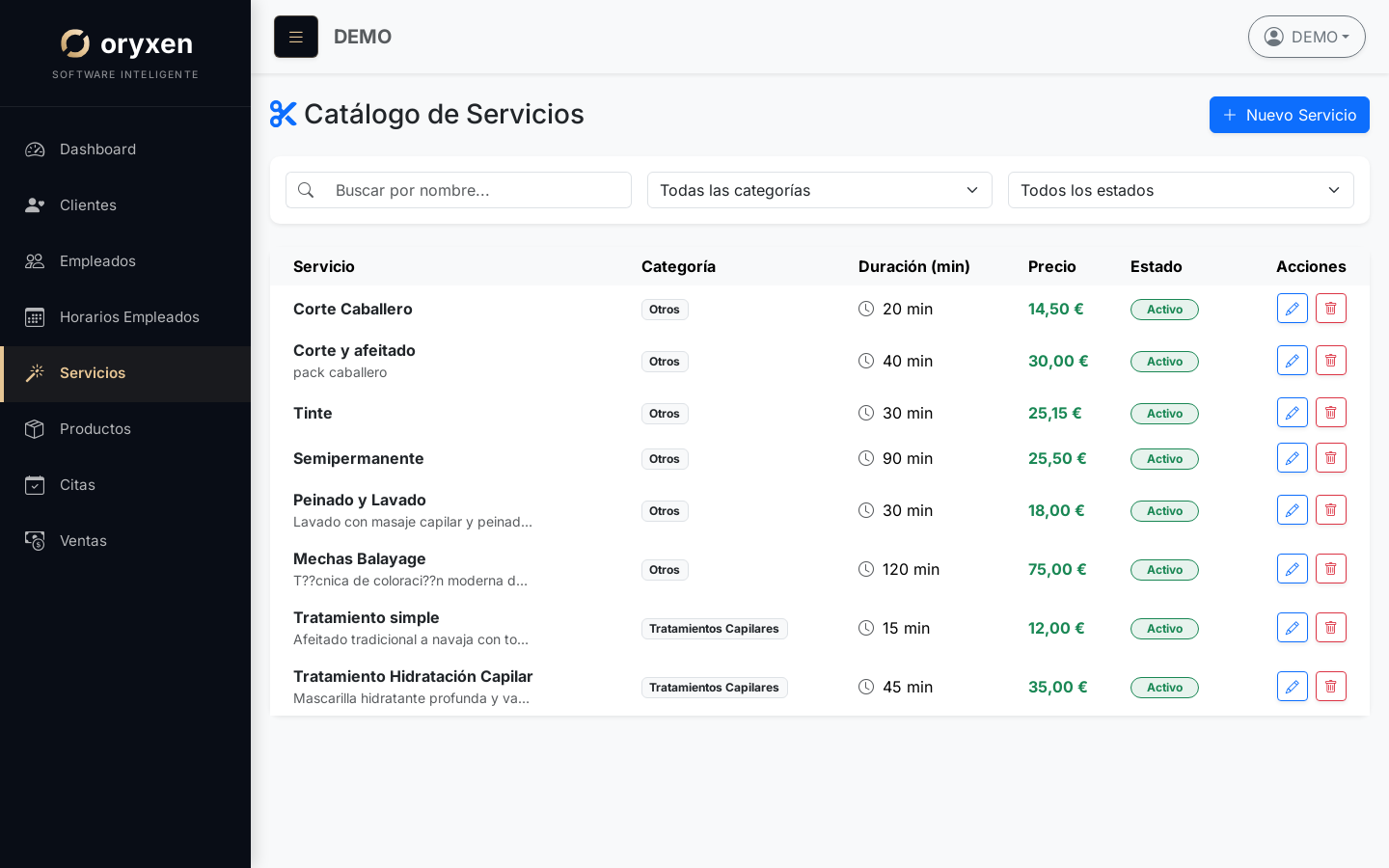Edit the Corte y afeitado service
This screenshot has width=1389, height=868.
tap(1293, 361)
